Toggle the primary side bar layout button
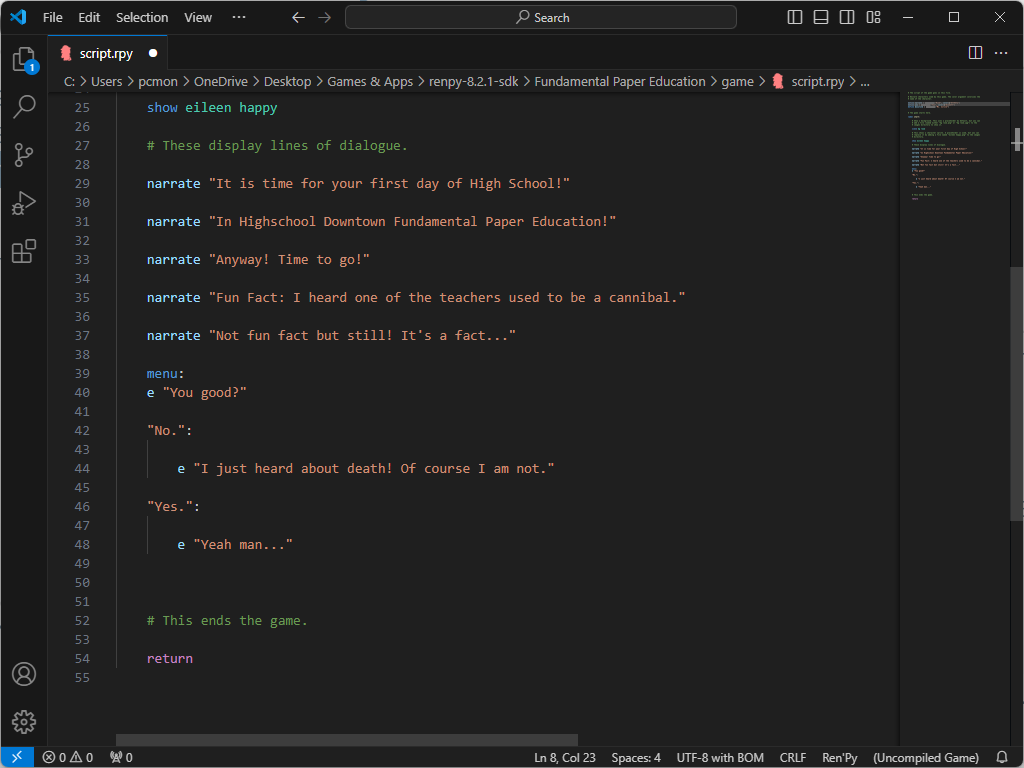The width and height of the screenshot is (1024, 768). pos(795,17)
